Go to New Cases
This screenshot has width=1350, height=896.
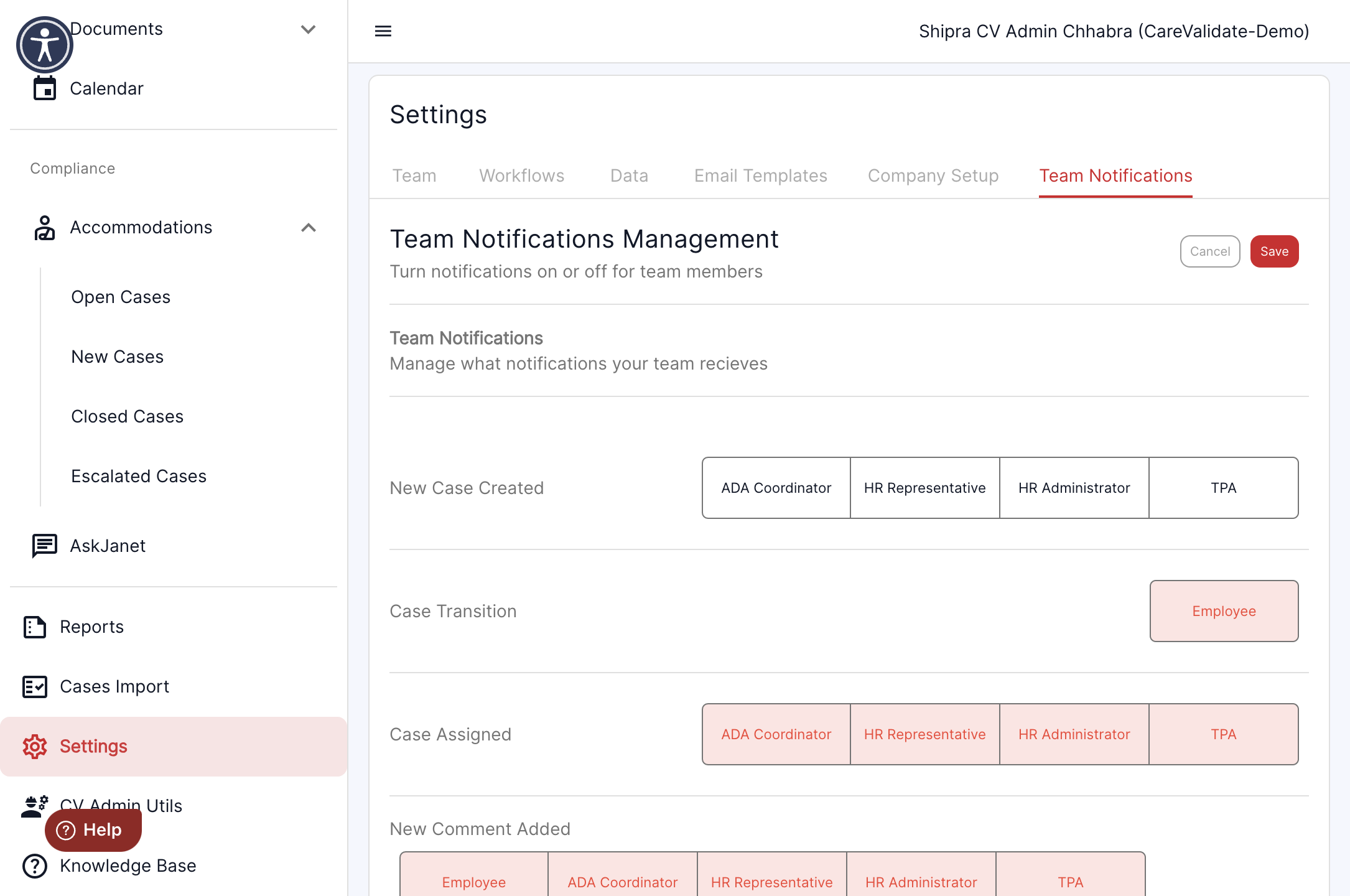tap(118, 357)
